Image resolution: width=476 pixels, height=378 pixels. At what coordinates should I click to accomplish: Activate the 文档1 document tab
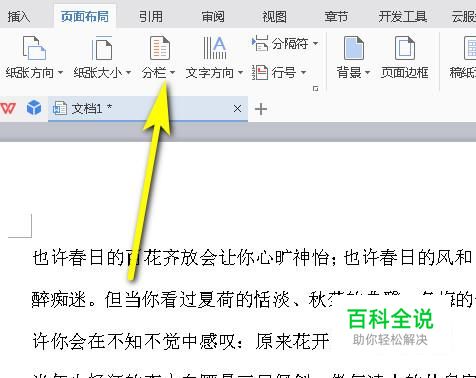click(x=148, y=109)
